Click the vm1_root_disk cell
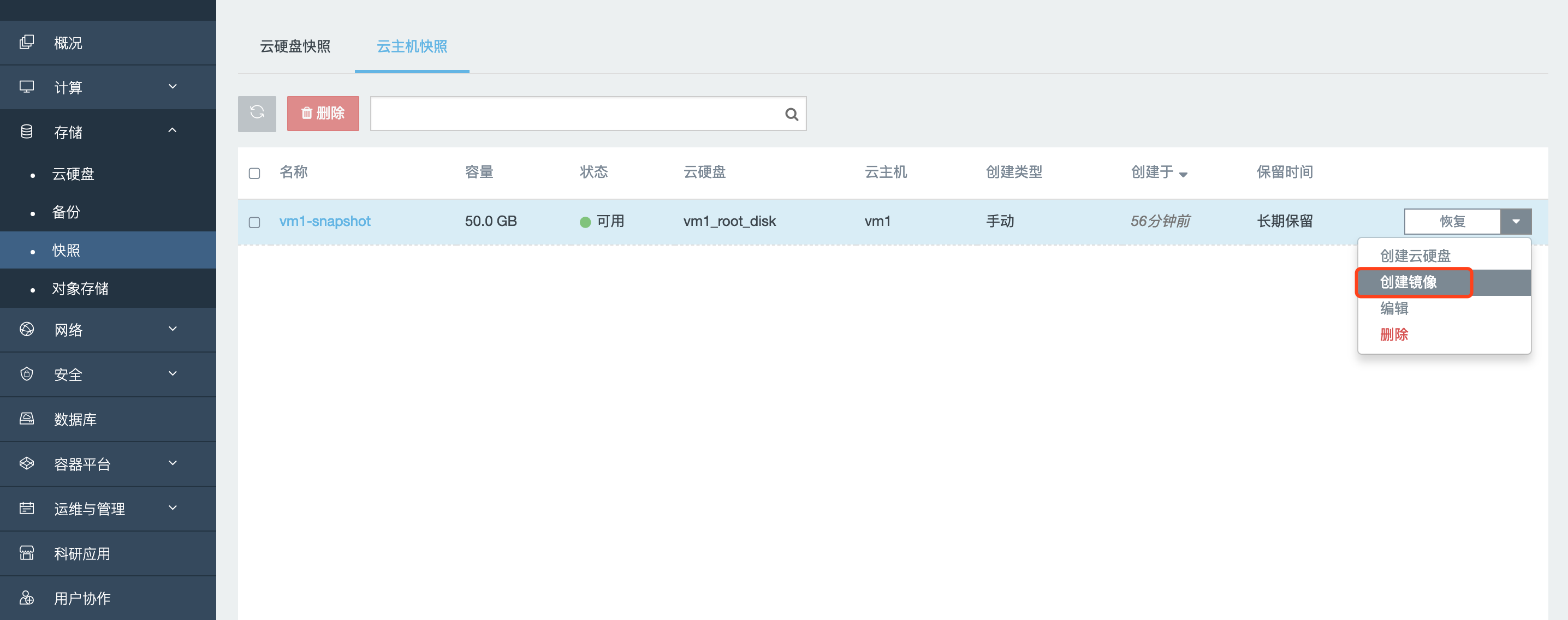 (729, 222)
